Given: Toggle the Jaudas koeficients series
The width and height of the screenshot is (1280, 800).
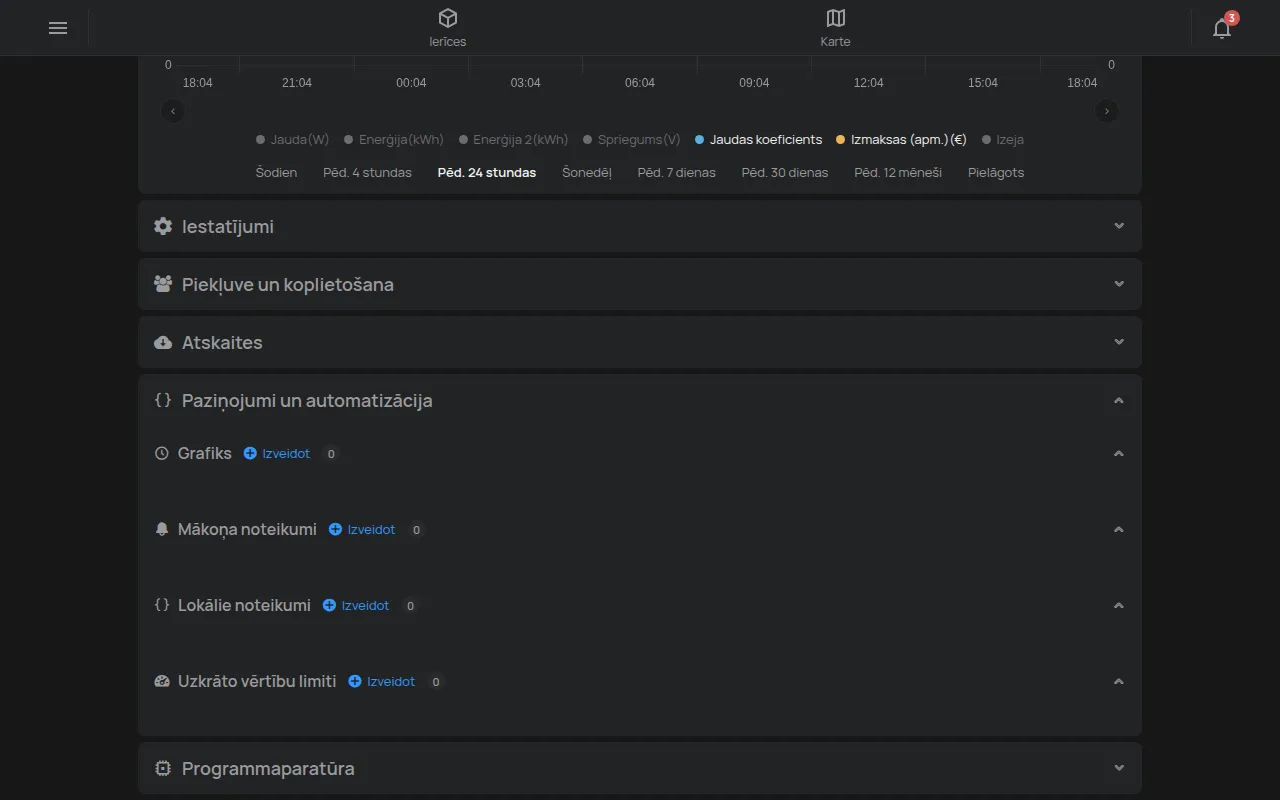Looking at the screenshot, I should tap(758, 140).
